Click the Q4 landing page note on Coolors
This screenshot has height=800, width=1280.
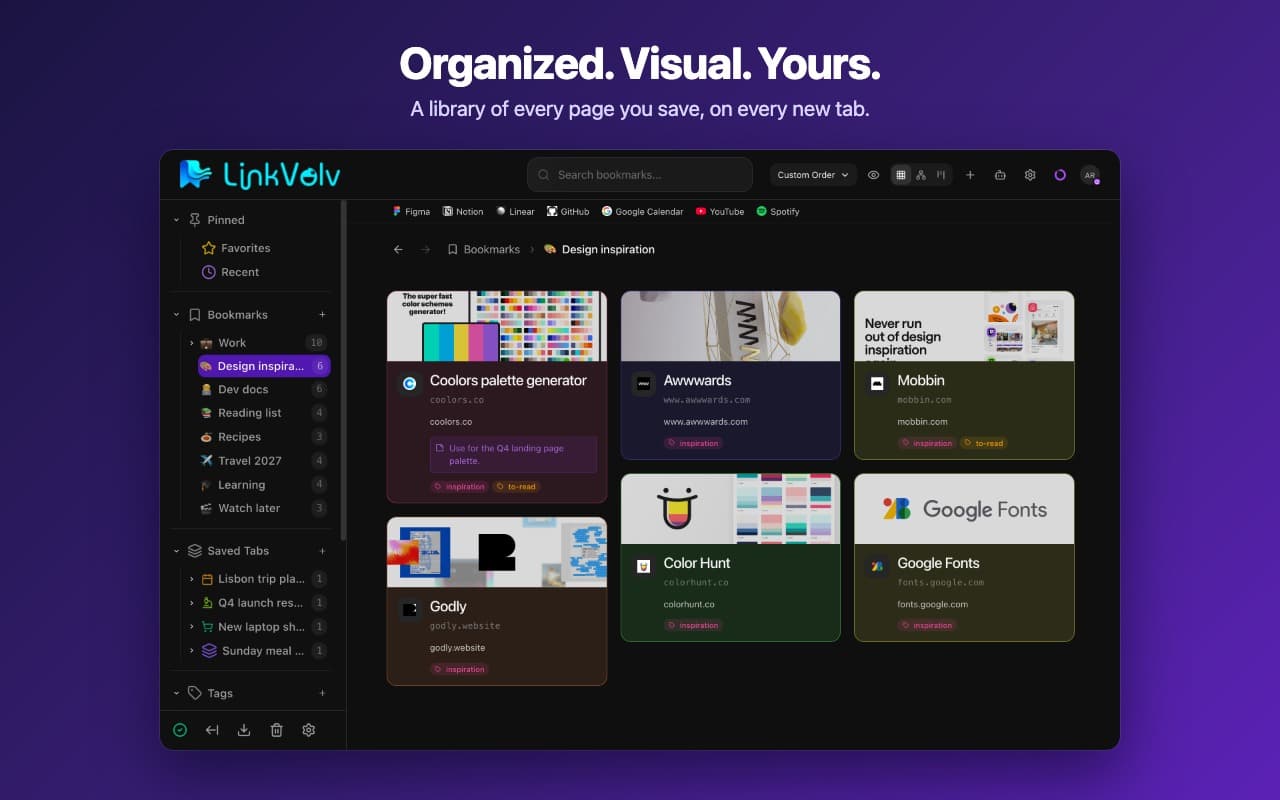pos(513,454)
